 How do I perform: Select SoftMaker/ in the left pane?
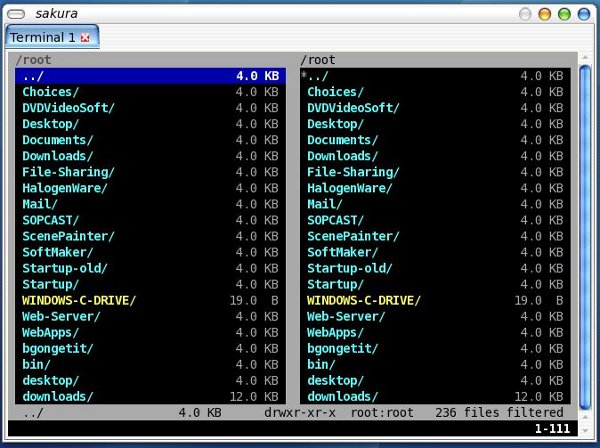[x=150, y=253]
